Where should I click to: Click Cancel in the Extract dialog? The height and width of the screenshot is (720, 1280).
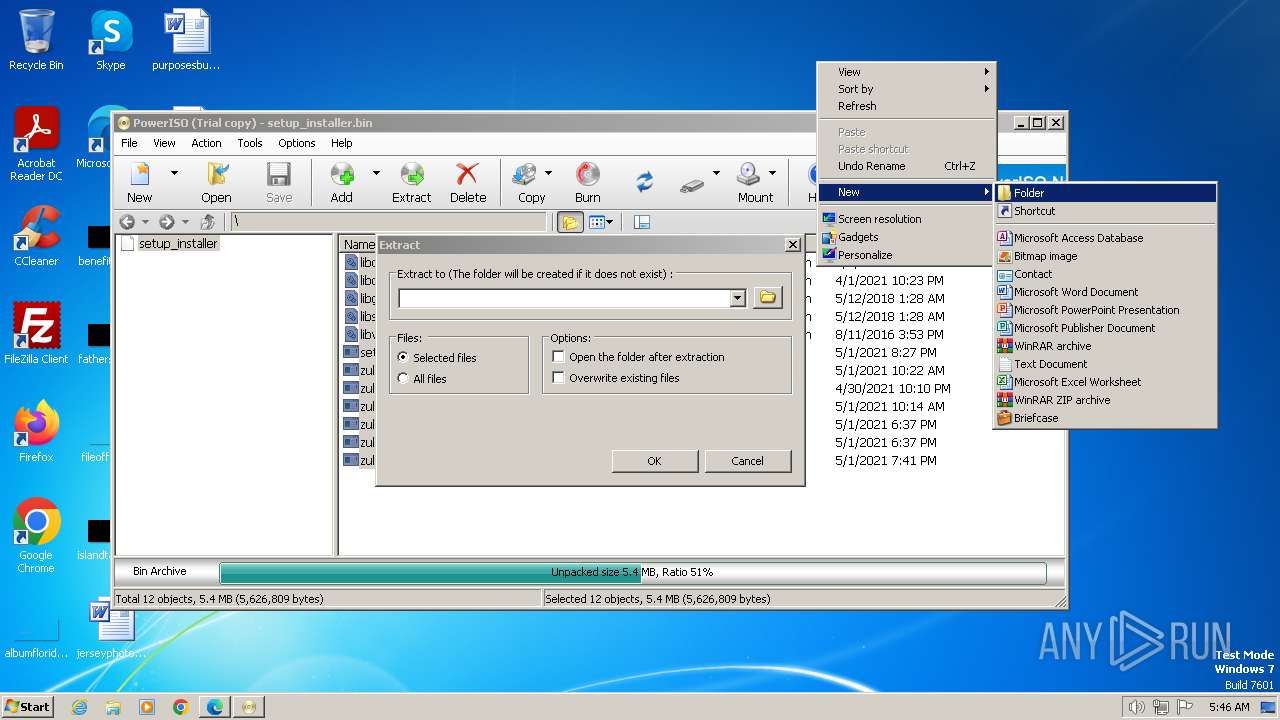(x=747, y=461)
